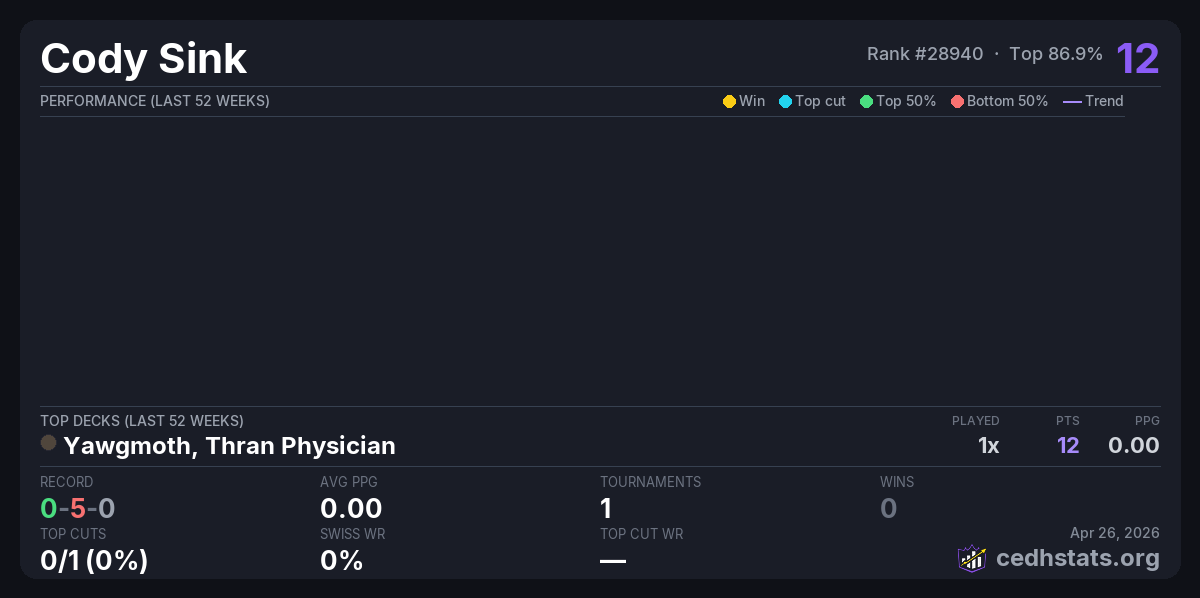Toggle the Win legend label
This screenshot has width=1200, height=598.
[752, 101]
